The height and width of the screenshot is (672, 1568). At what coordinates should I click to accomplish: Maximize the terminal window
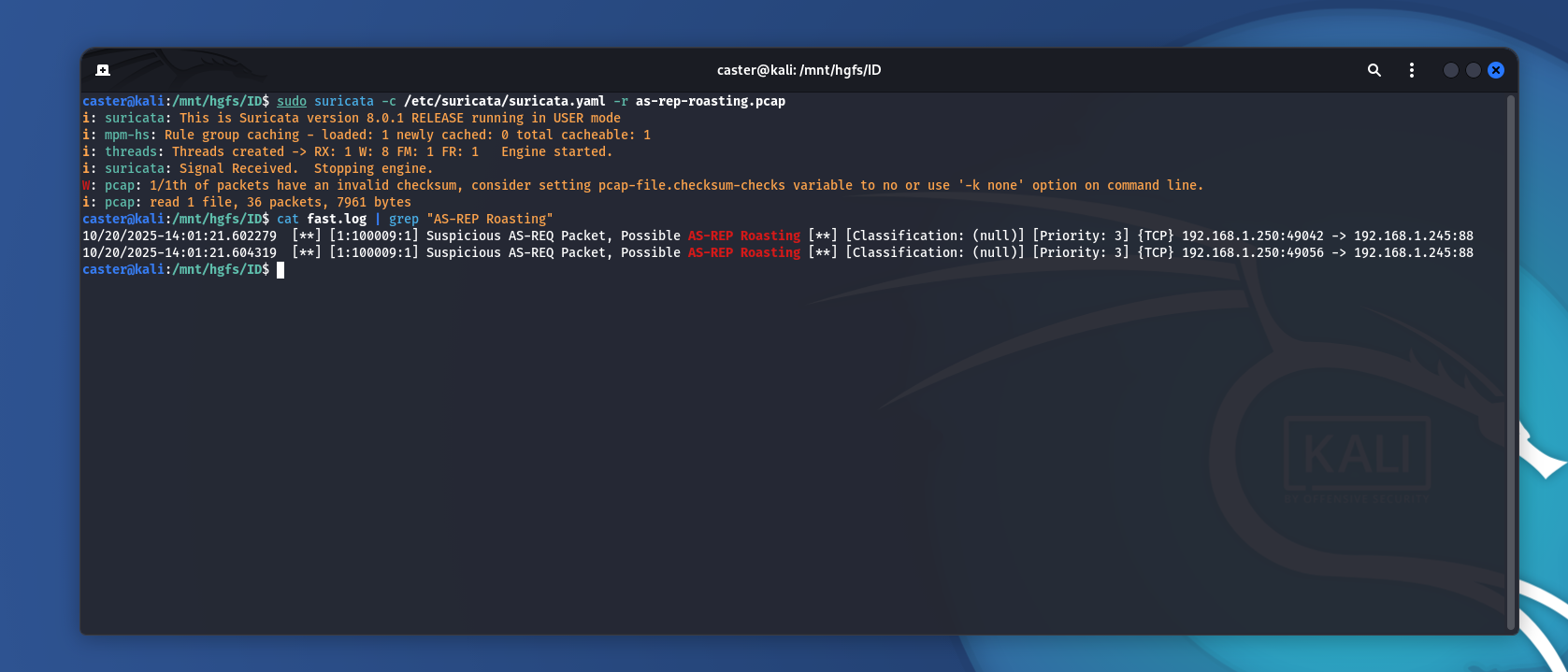pyautogui.click(x=1473, y=70)
